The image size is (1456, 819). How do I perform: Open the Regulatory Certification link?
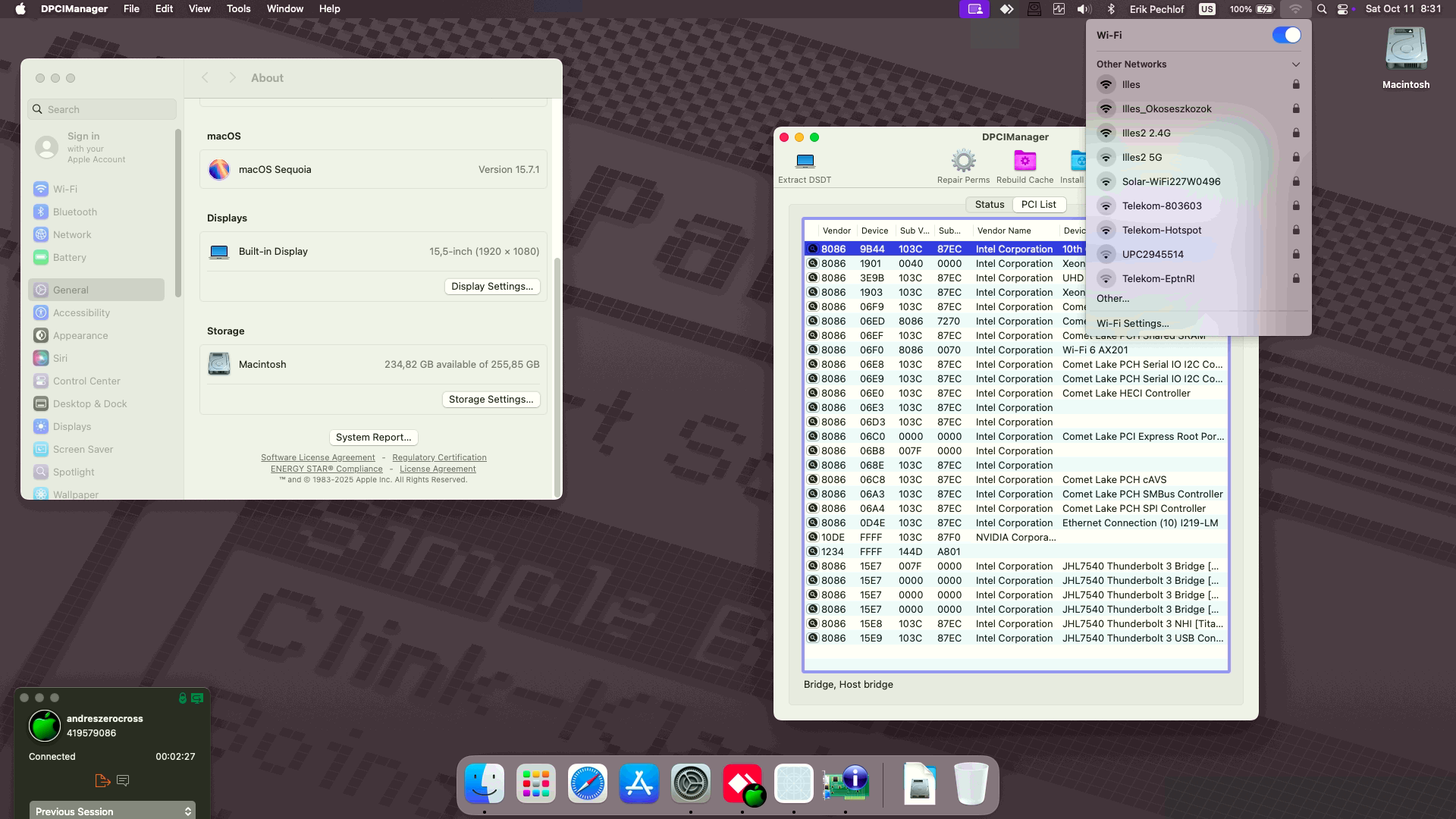point(439,458)
